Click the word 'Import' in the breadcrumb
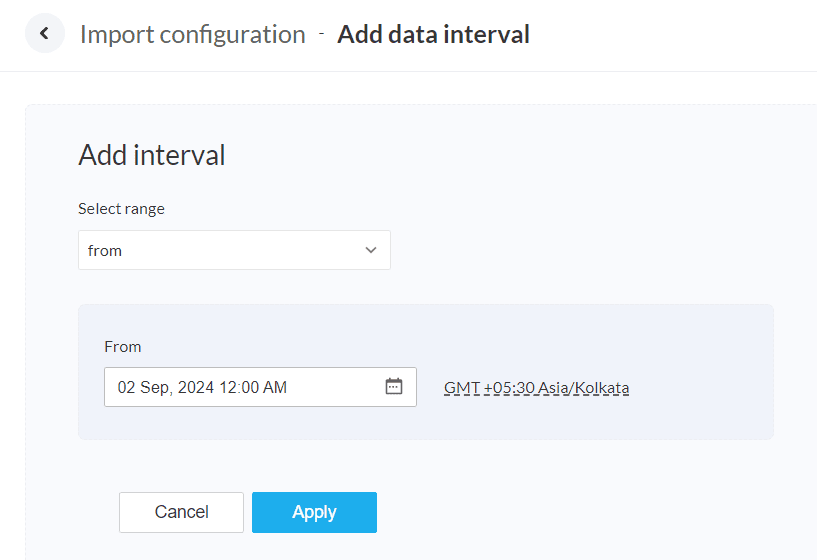 (x=110, y=34)
